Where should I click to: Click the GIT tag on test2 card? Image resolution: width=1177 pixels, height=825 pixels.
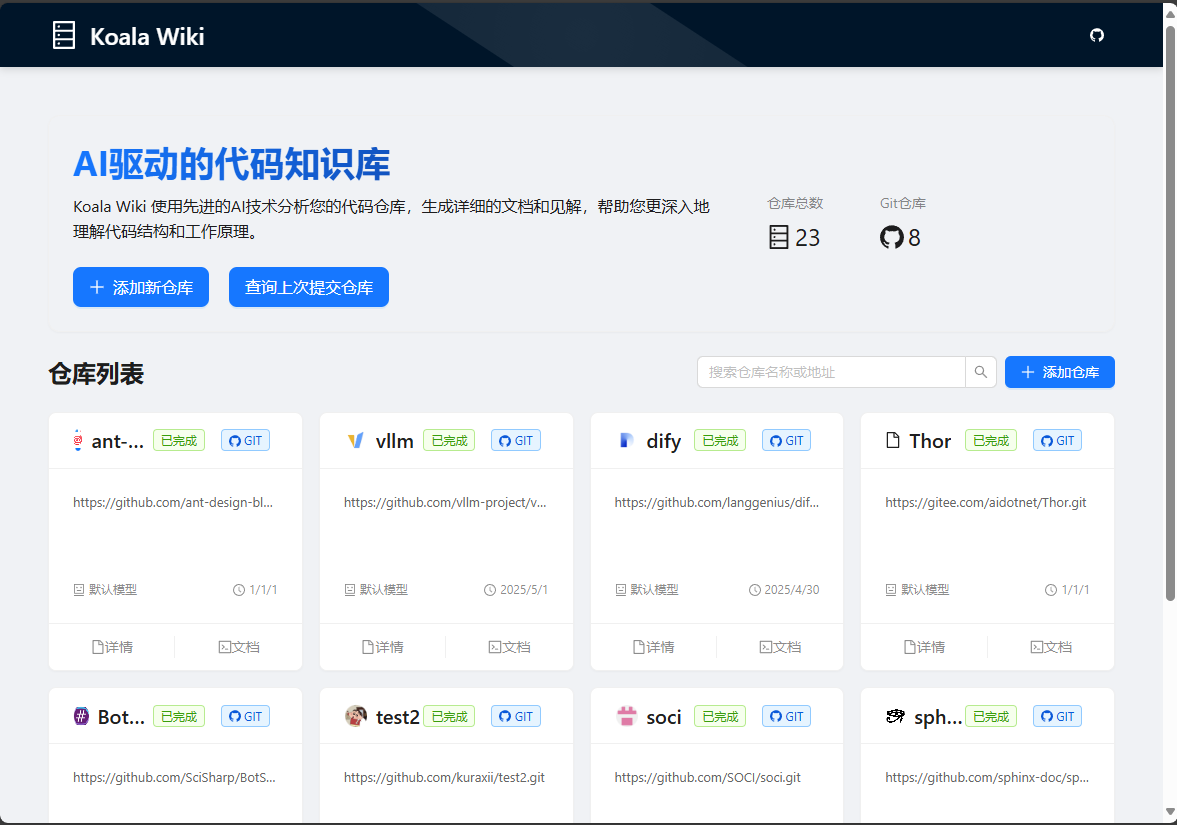click(516, 716)
